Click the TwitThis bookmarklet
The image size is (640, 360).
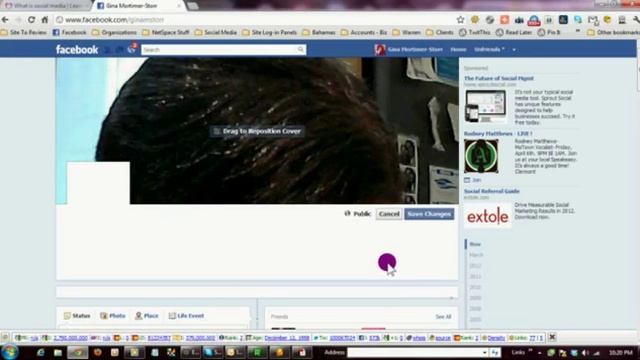(475, 32)
